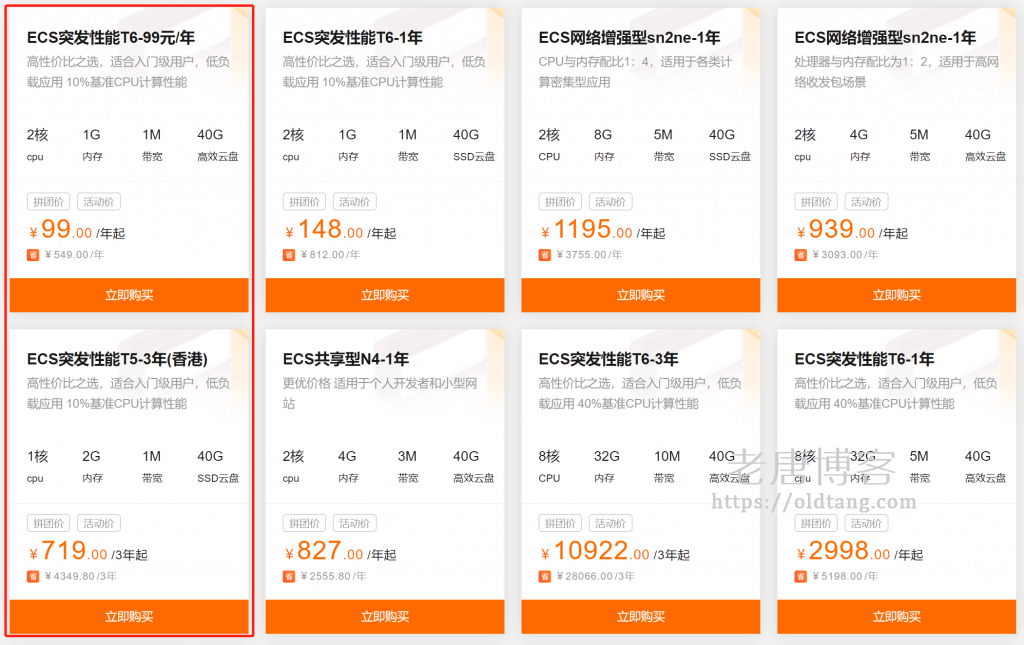Click 立即购买 under the ¥148.00 price

pos(385,295)
